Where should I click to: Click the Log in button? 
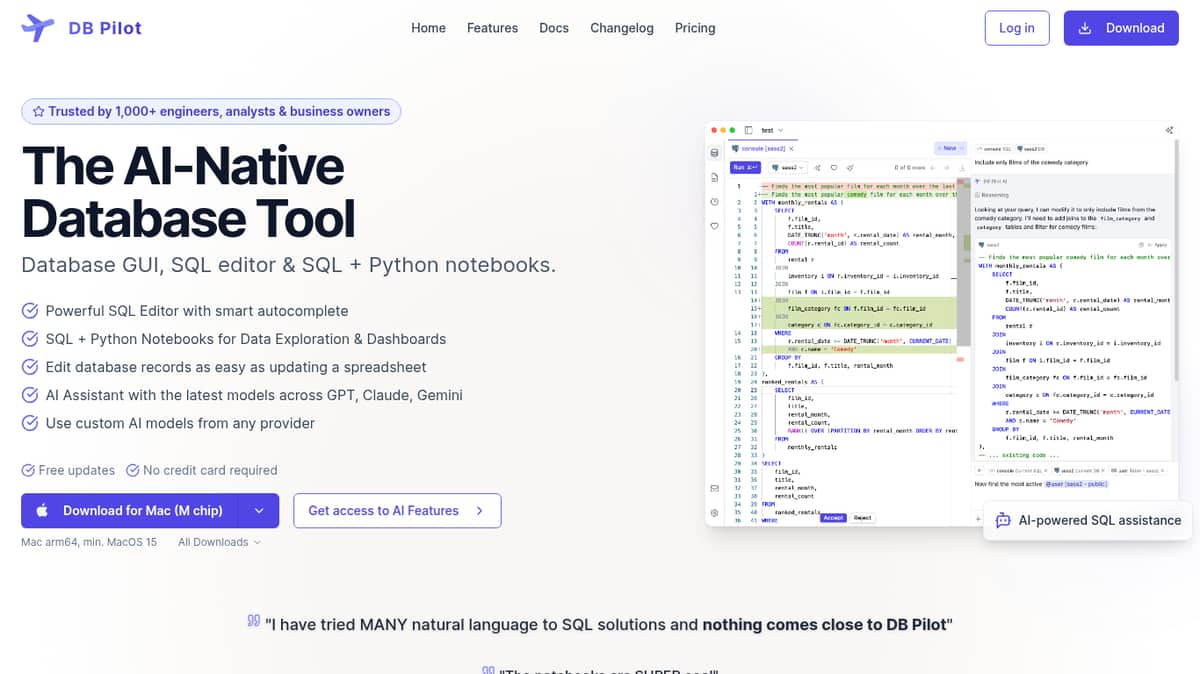1017,28
